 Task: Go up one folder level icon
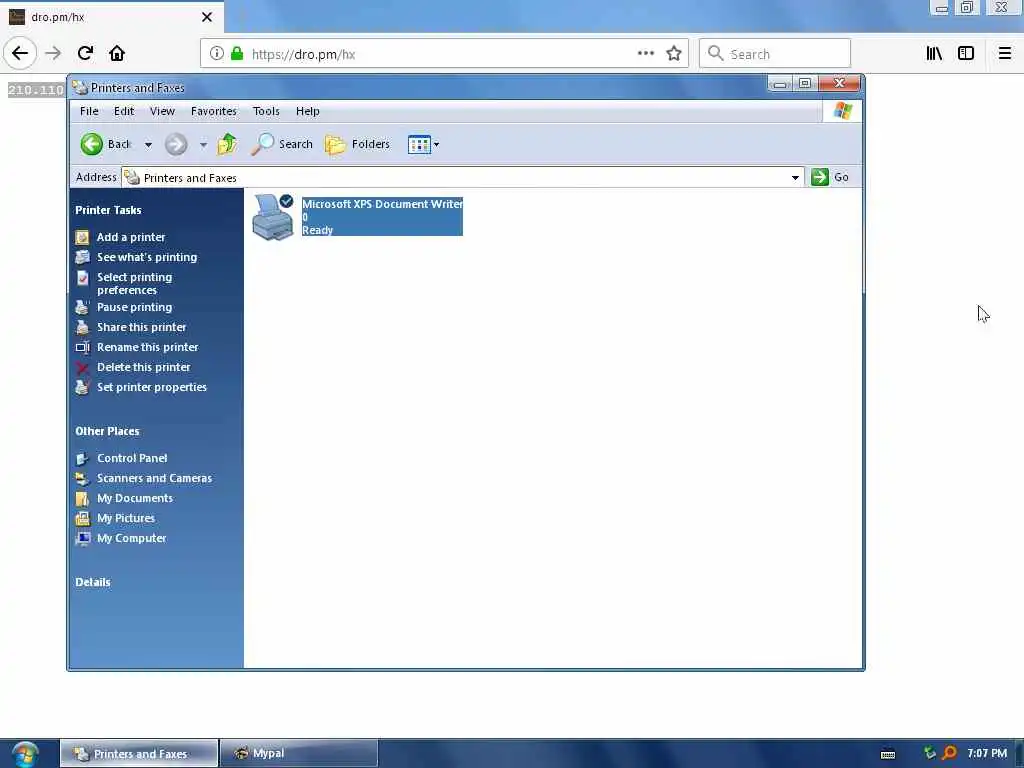[x=227, y=144]
